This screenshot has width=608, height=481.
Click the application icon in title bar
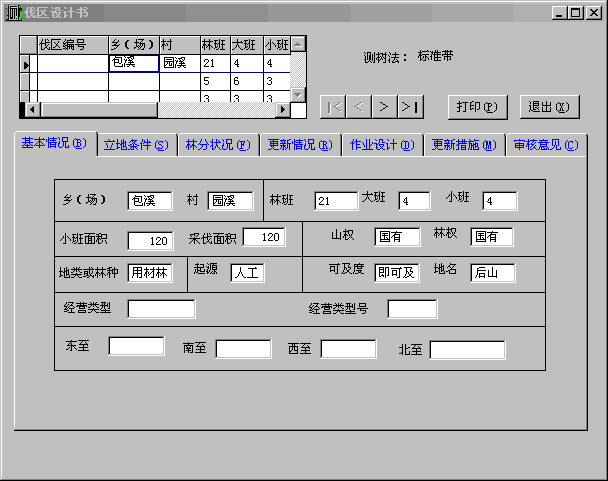click(14, 13)
